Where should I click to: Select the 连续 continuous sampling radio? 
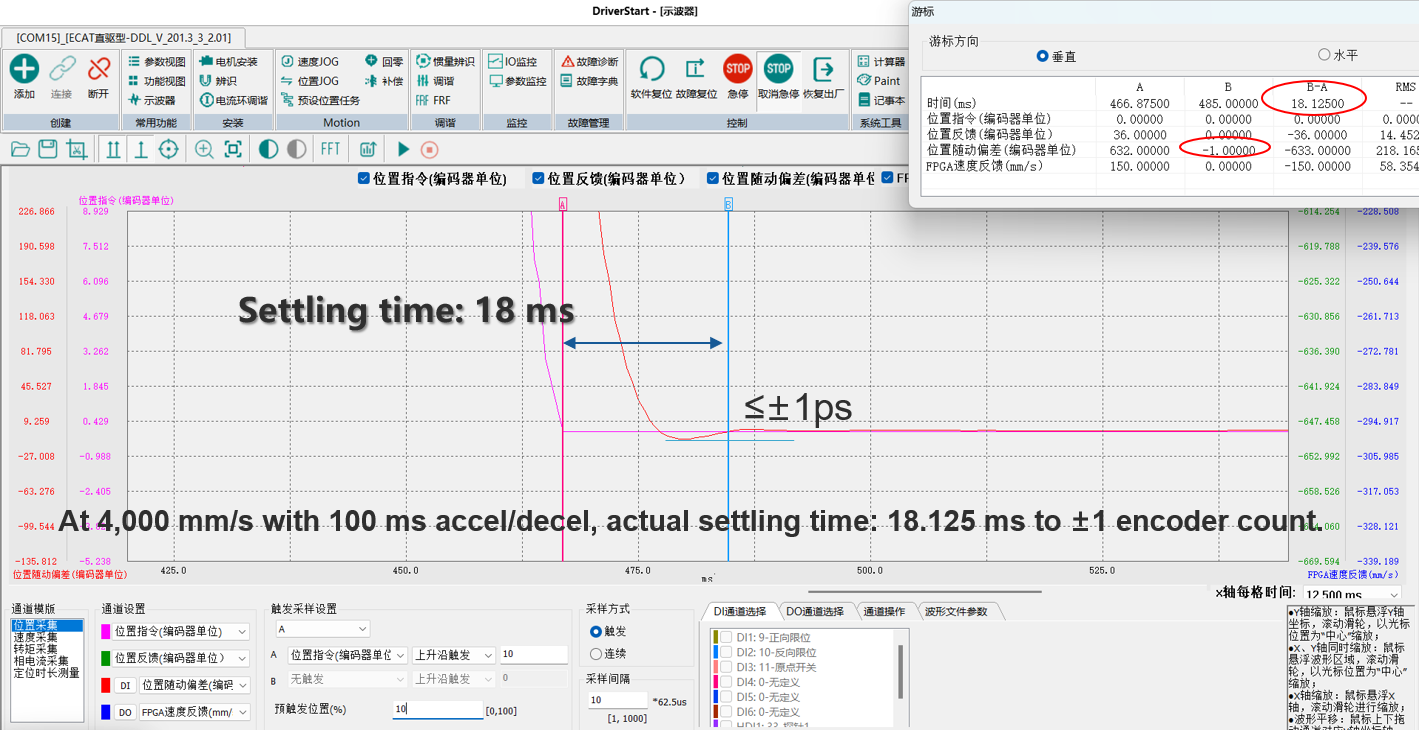click(x=596, y=654)
